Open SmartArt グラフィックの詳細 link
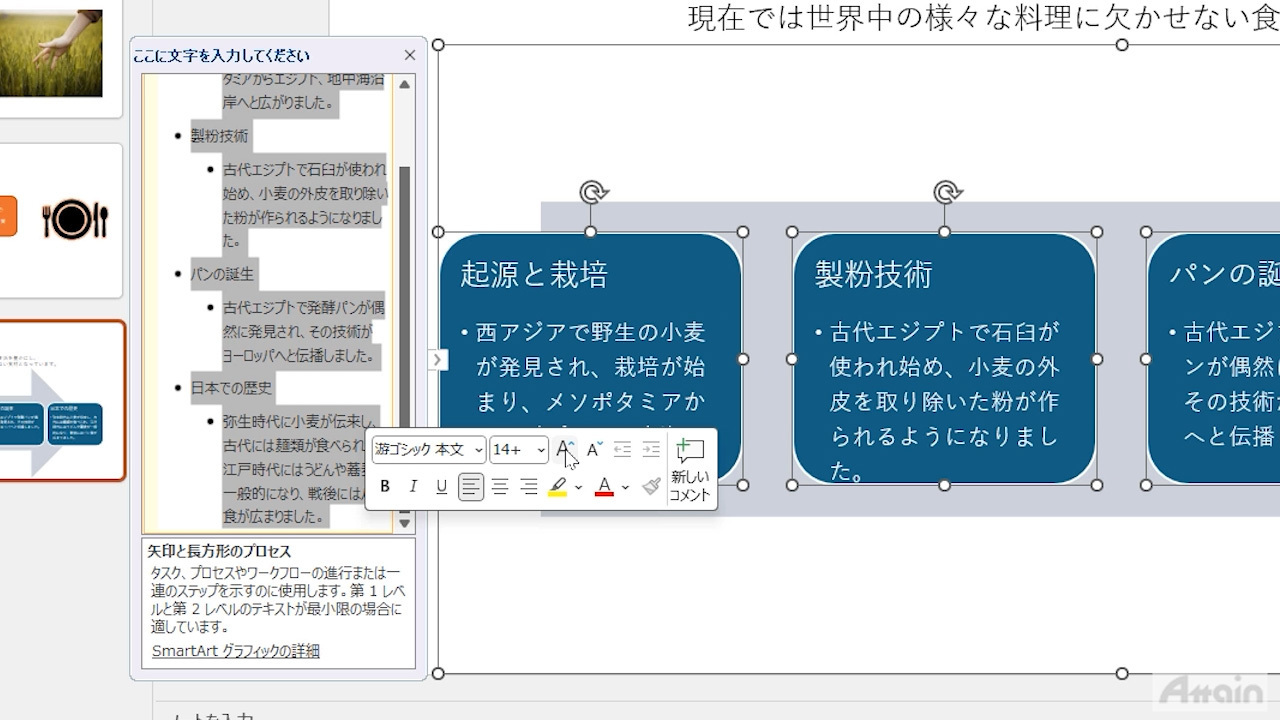 236,651
